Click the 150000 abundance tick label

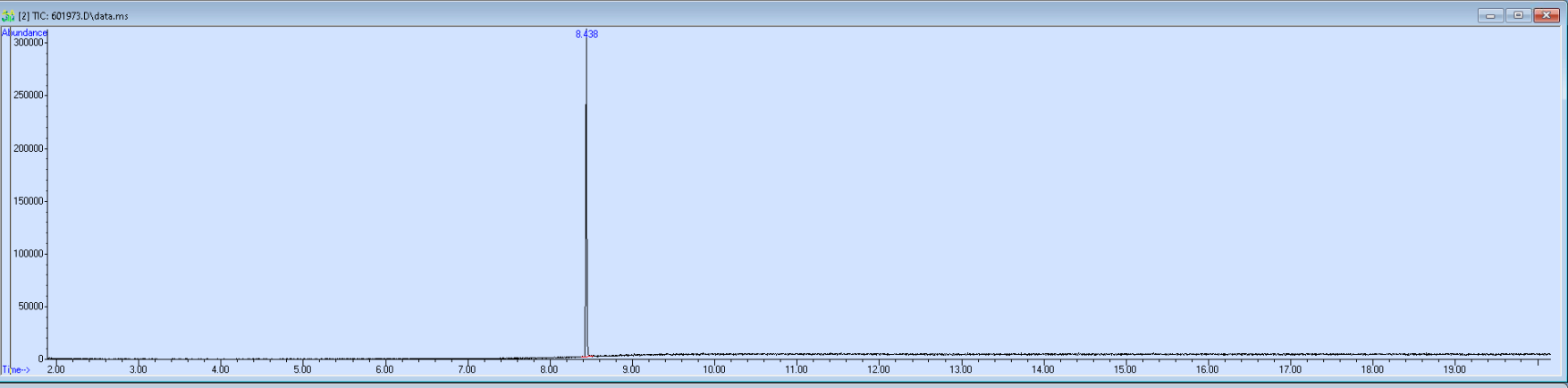pyautogui.click(x=28, y=200)
